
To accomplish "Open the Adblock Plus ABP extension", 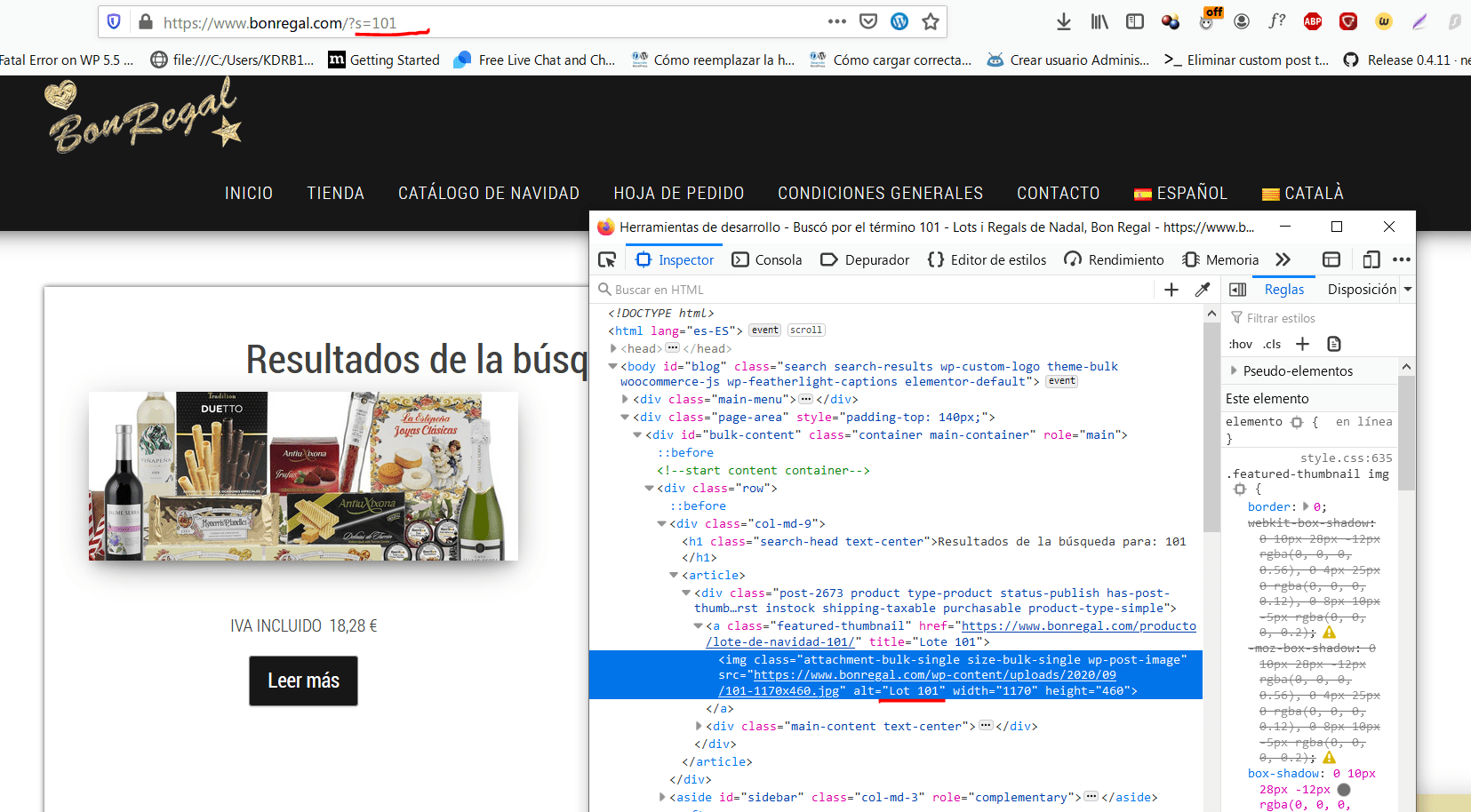I will (1313, 22).
